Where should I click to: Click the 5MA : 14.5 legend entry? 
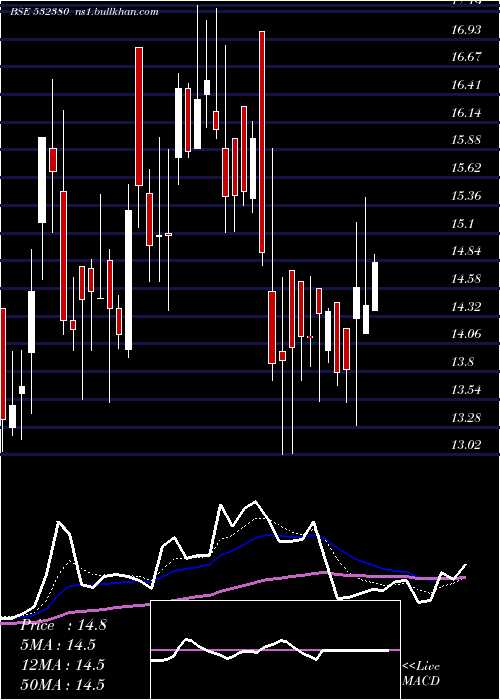58,645
